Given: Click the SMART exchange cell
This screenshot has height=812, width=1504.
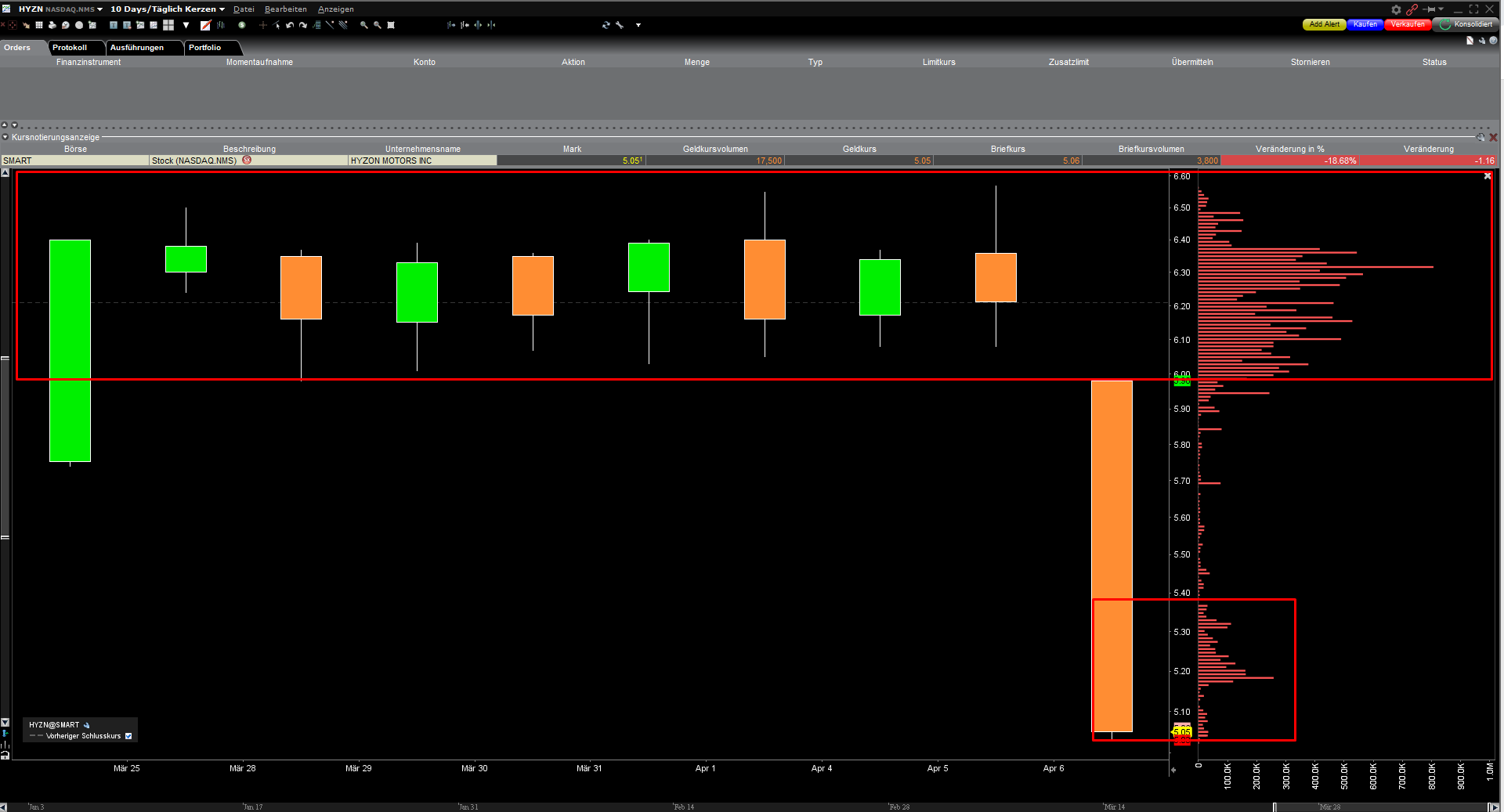Looking at the screenshot, I should 74,161.
